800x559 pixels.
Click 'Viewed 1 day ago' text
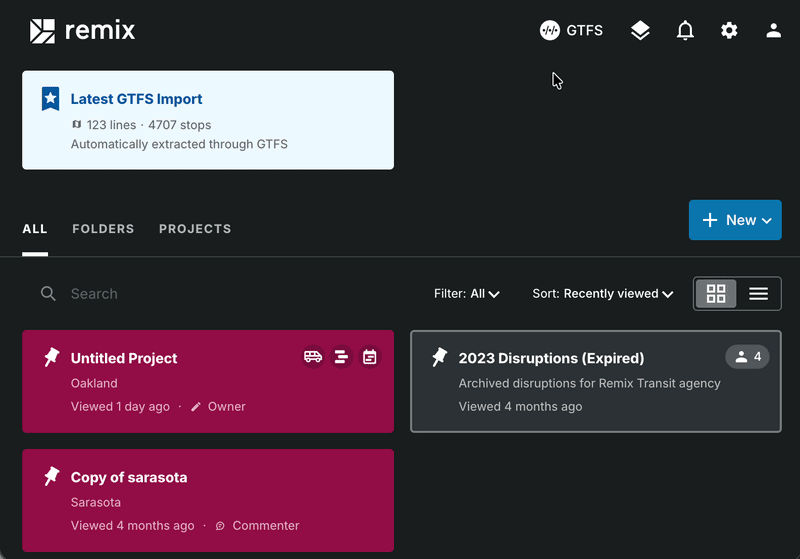tap(120, 406)
